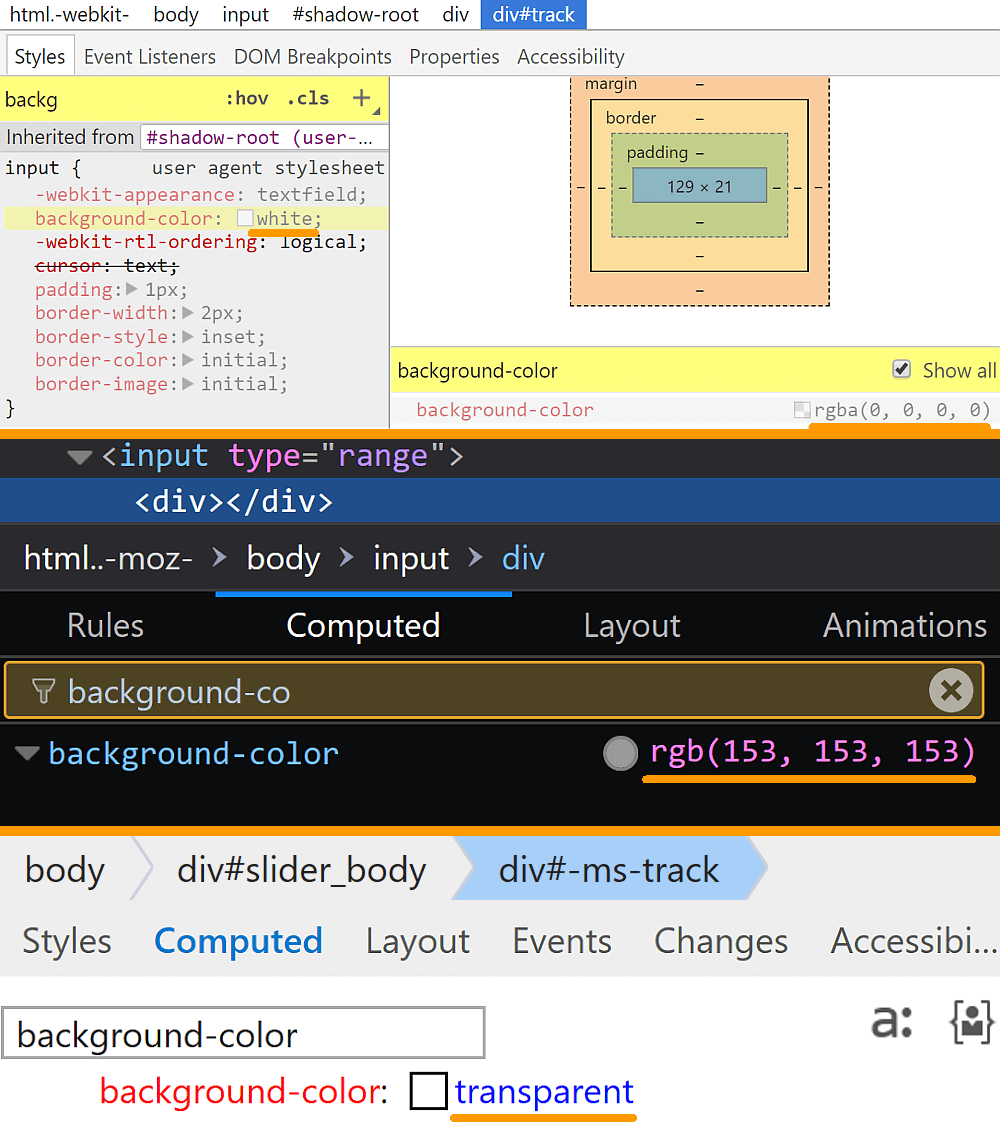Uncheck the Show all checkbox
Image resolution: width=1000 pixels, height=1126 pixels.
coord(902,370)
